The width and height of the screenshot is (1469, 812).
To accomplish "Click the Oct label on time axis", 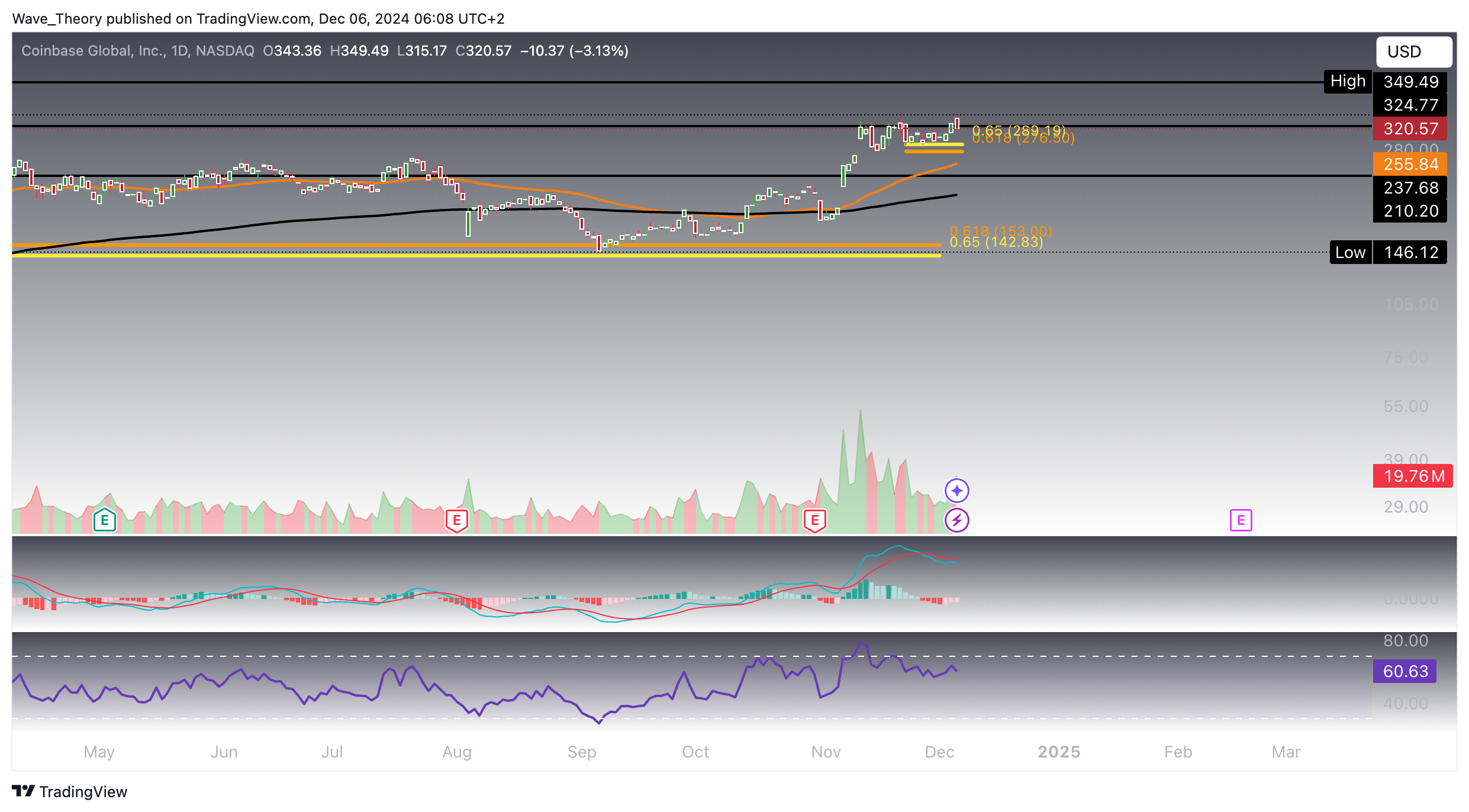I will [695, 752].
